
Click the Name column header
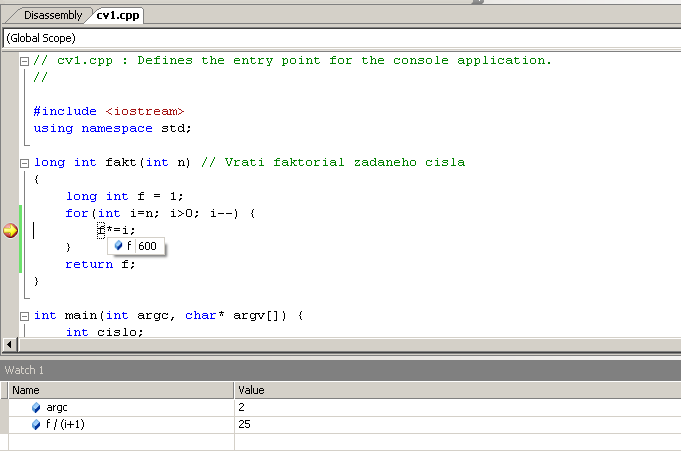[x=121, y=390]
